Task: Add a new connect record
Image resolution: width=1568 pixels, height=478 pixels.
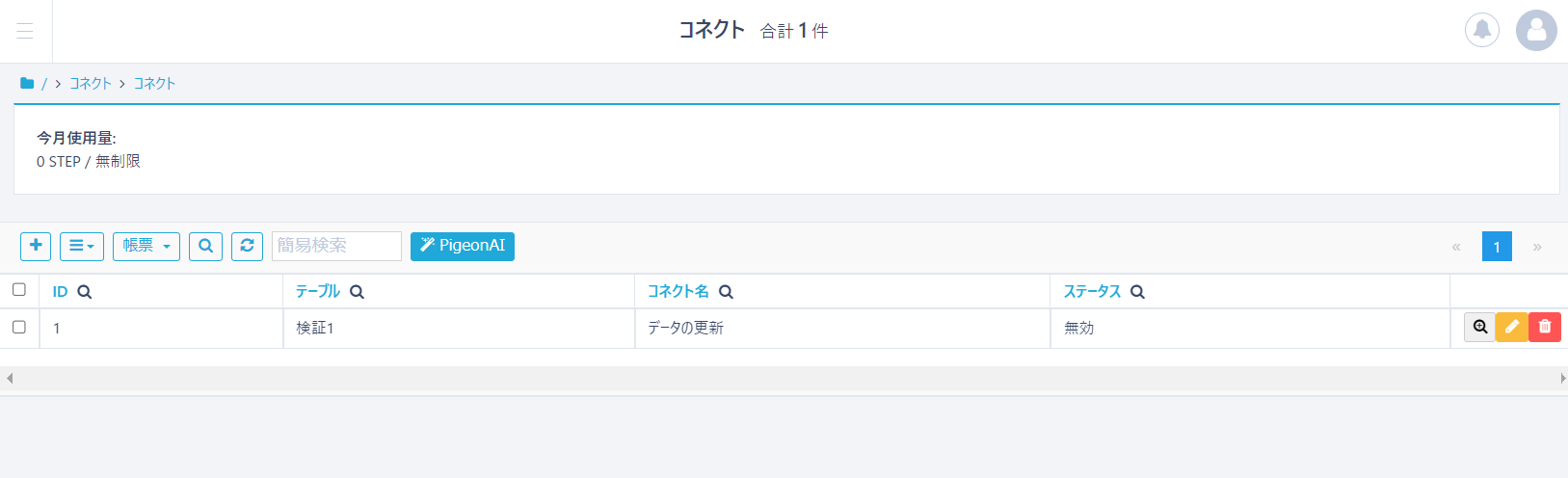Action: point(36,246)
